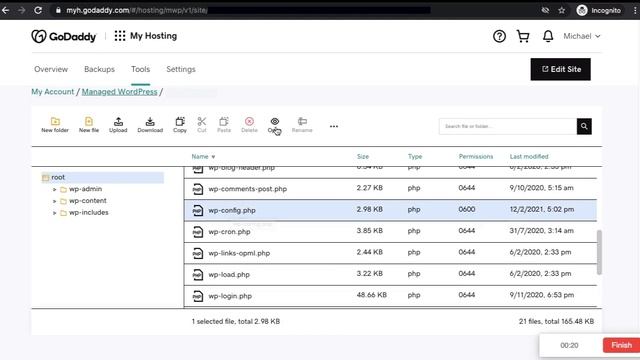
Task: Open the more options ellipsis menu
Action: tap(334, 126)
